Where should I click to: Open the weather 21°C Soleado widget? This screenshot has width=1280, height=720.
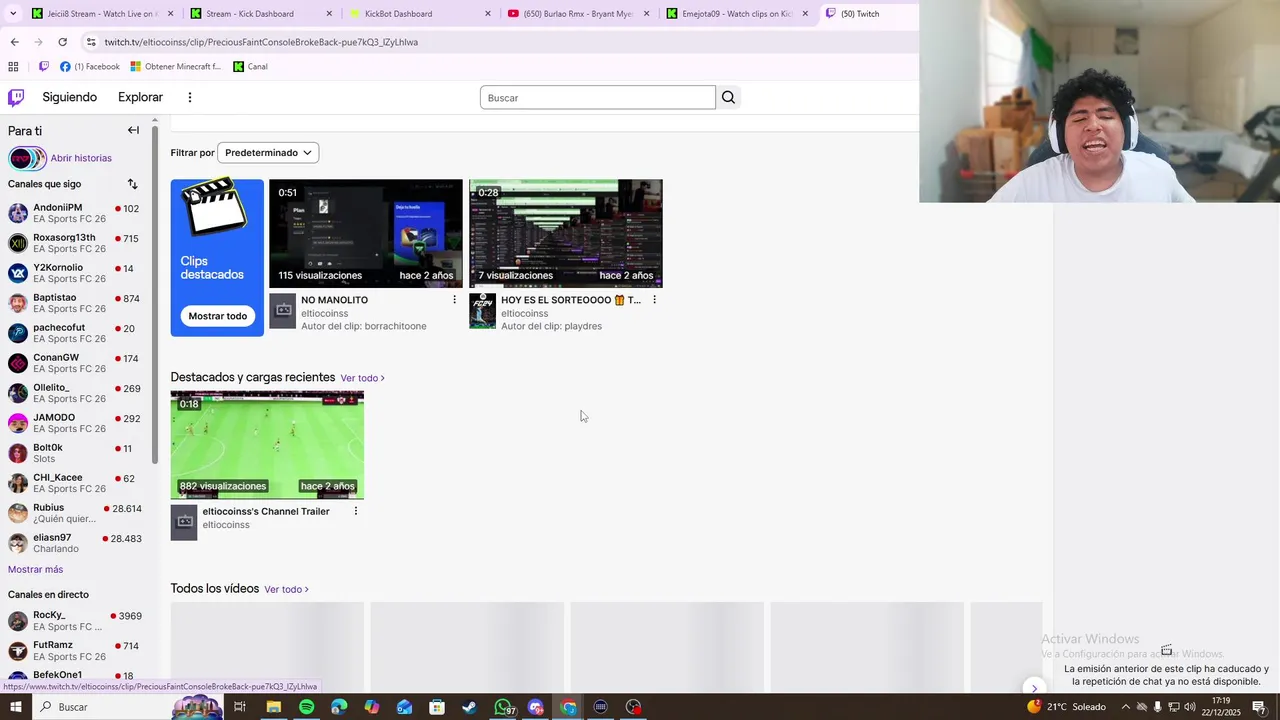(x=1066, y=707)
